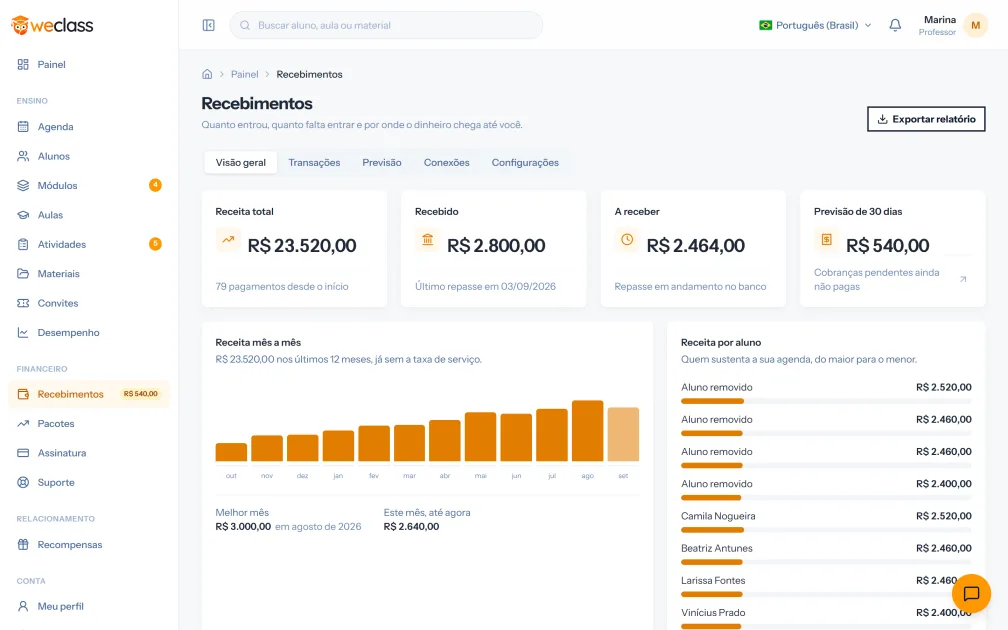Image resolution: width=1008 pixels, height=630 pixels.
Task: Click the Beatriz Antunes student name
Action: [x=717, y=548]
